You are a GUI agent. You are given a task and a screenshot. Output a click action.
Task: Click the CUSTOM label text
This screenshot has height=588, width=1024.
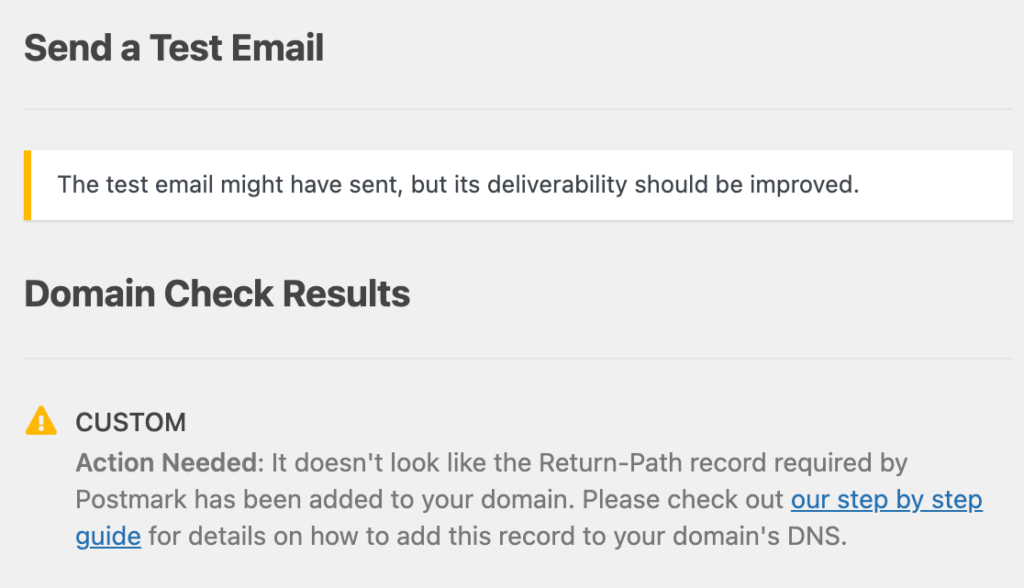click(130, 423)
